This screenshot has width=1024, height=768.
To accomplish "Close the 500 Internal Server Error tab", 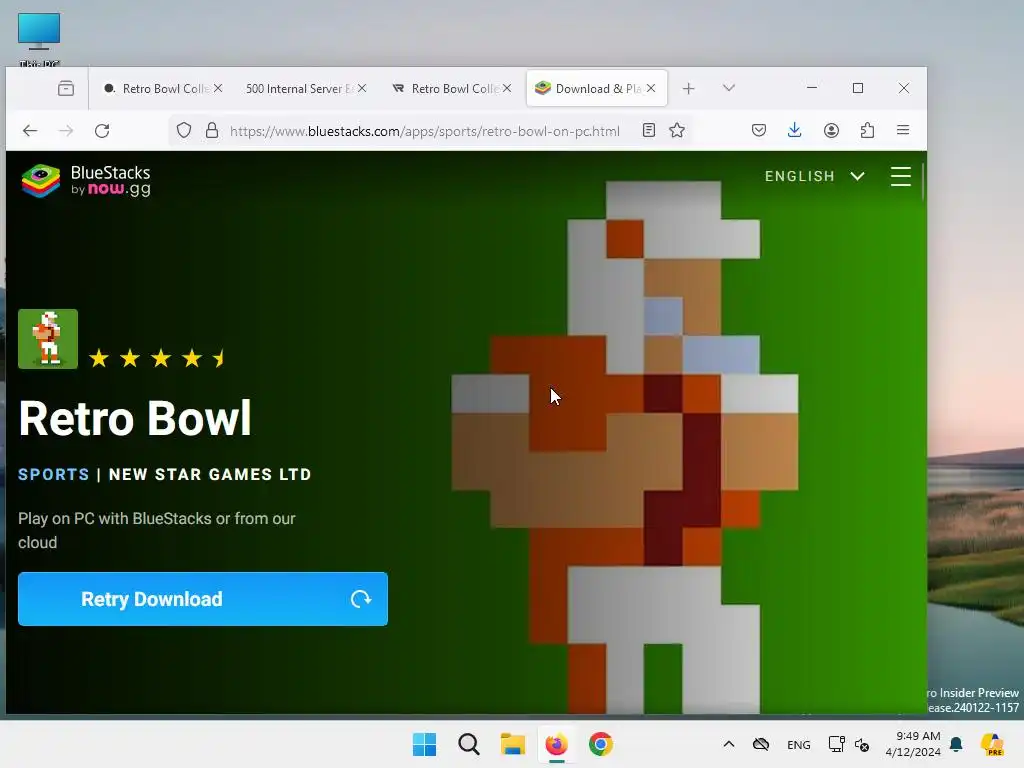I will (362, 88).
